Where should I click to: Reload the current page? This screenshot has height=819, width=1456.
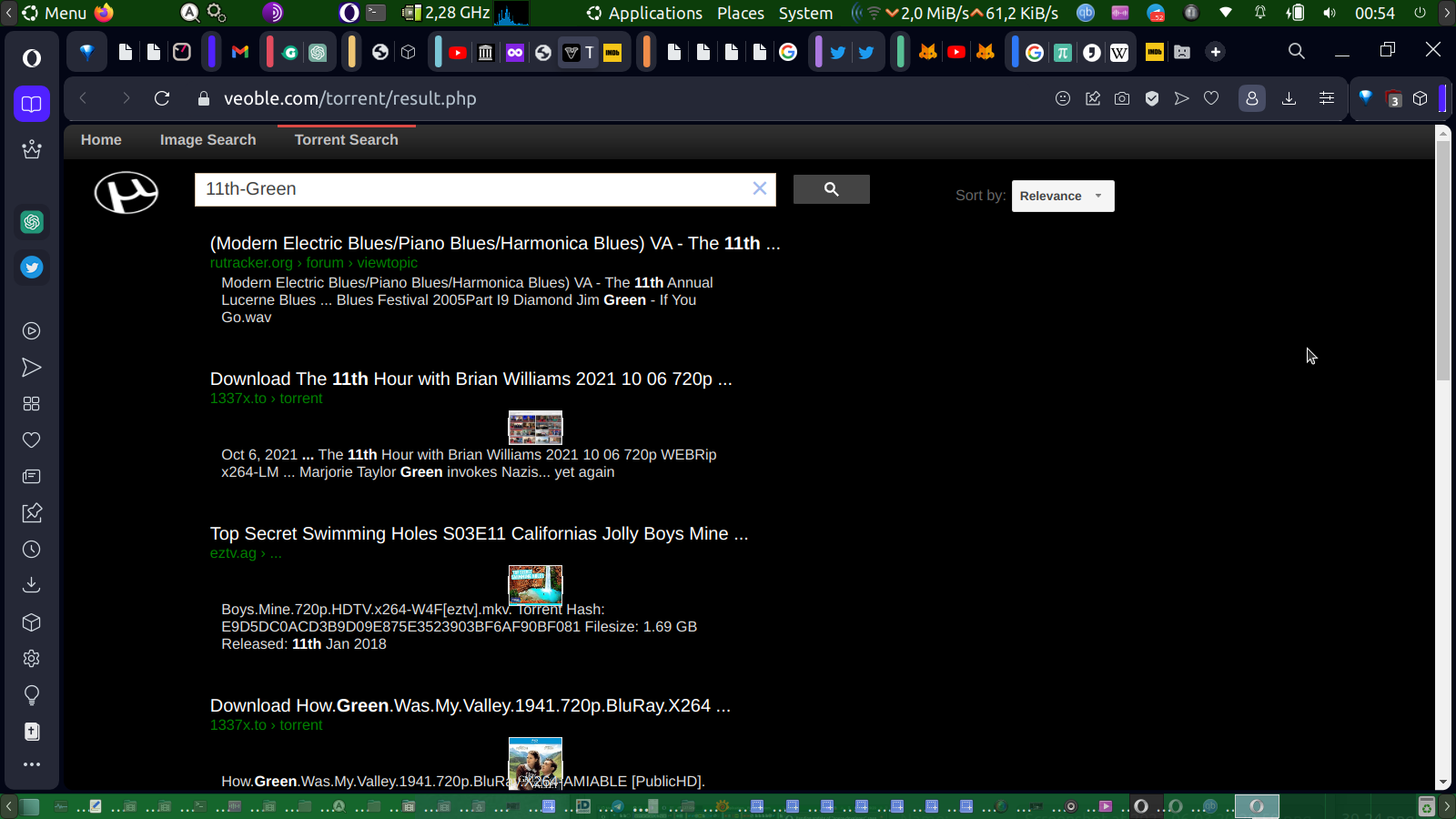[x=162, y=98]
